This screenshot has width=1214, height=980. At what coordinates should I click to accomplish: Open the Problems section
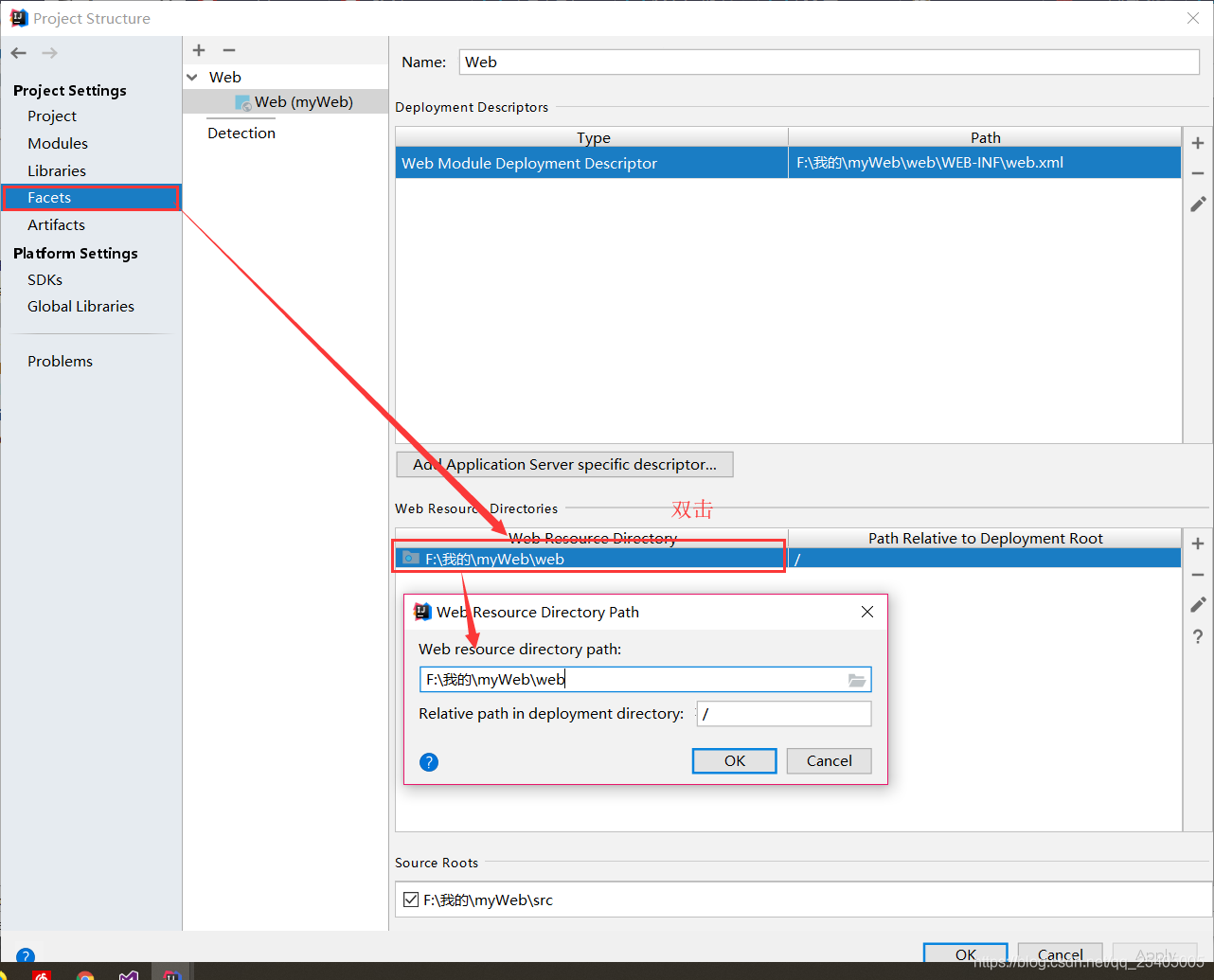[x=60, y=362]
